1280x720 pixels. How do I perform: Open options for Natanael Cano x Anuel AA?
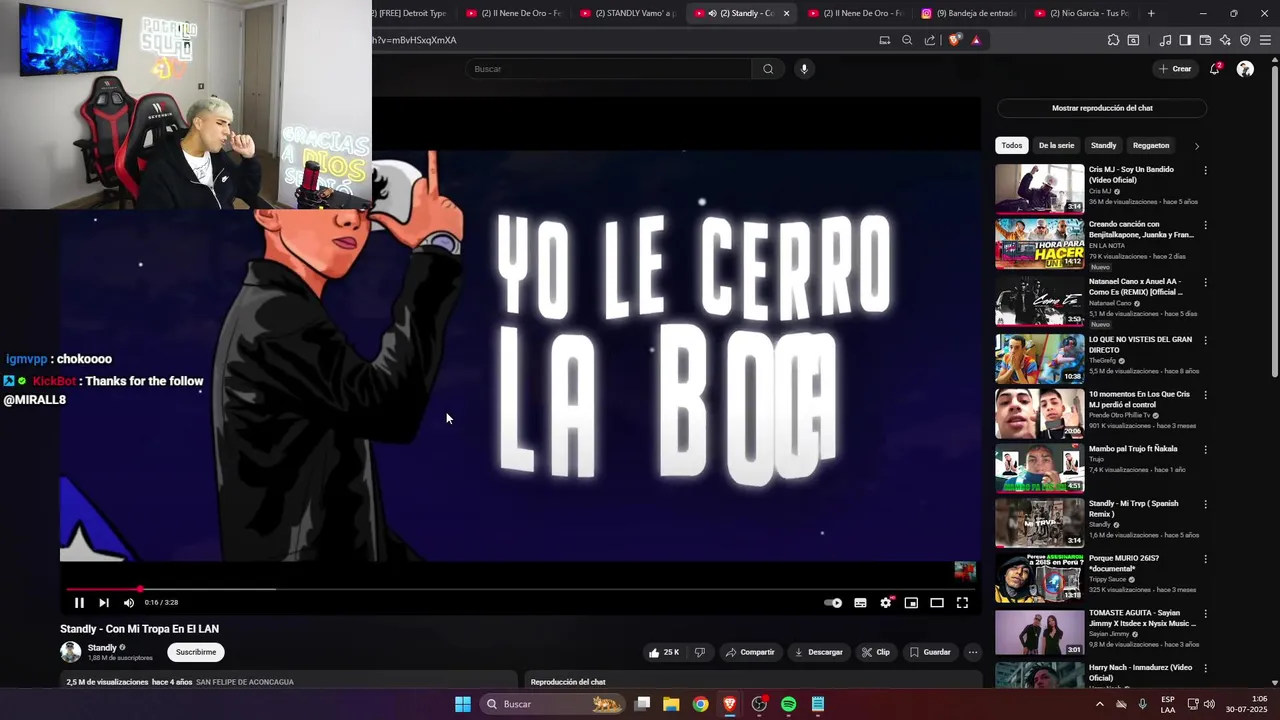[x=1205, y=283]
